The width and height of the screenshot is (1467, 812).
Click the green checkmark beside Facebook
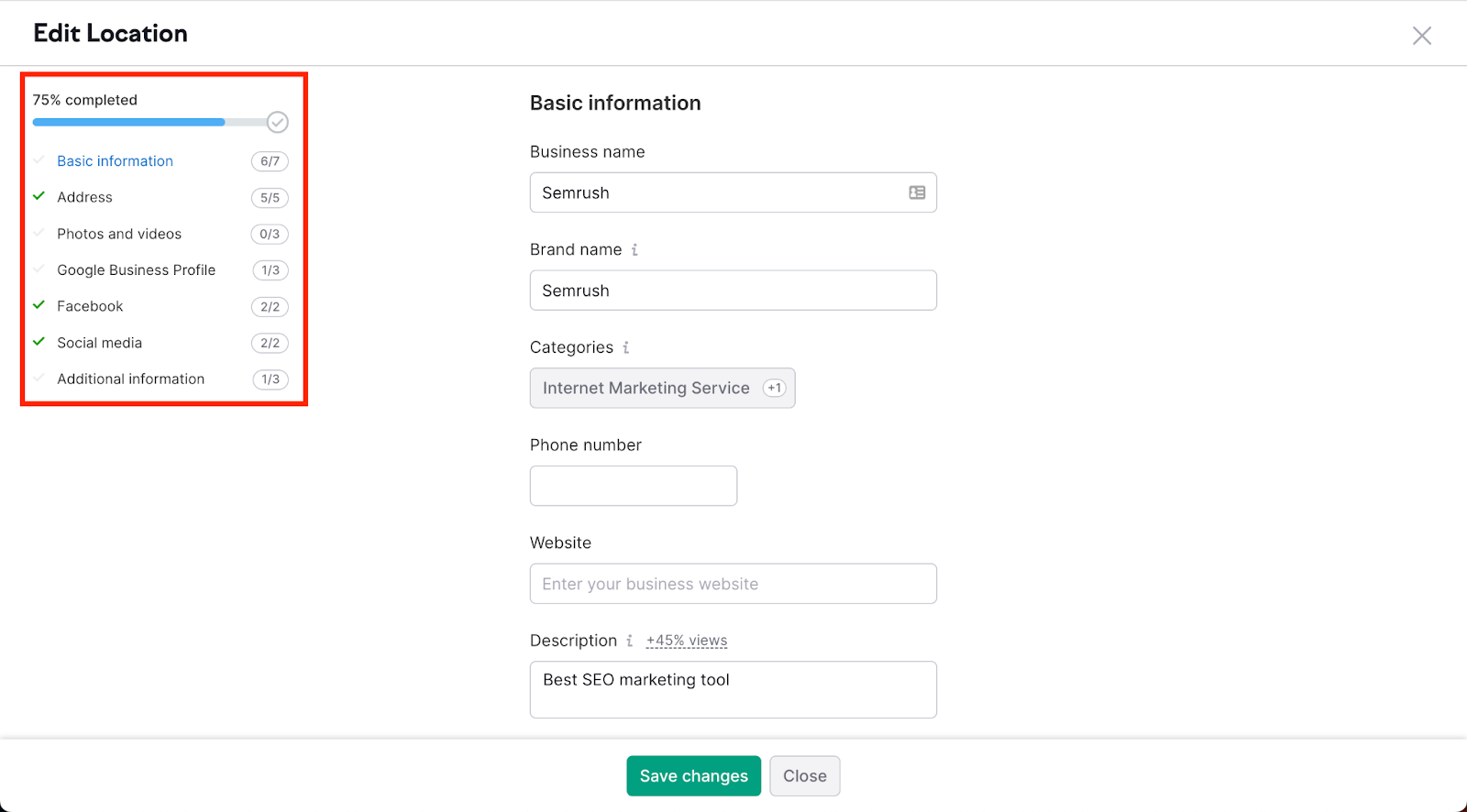click(39, 305)
